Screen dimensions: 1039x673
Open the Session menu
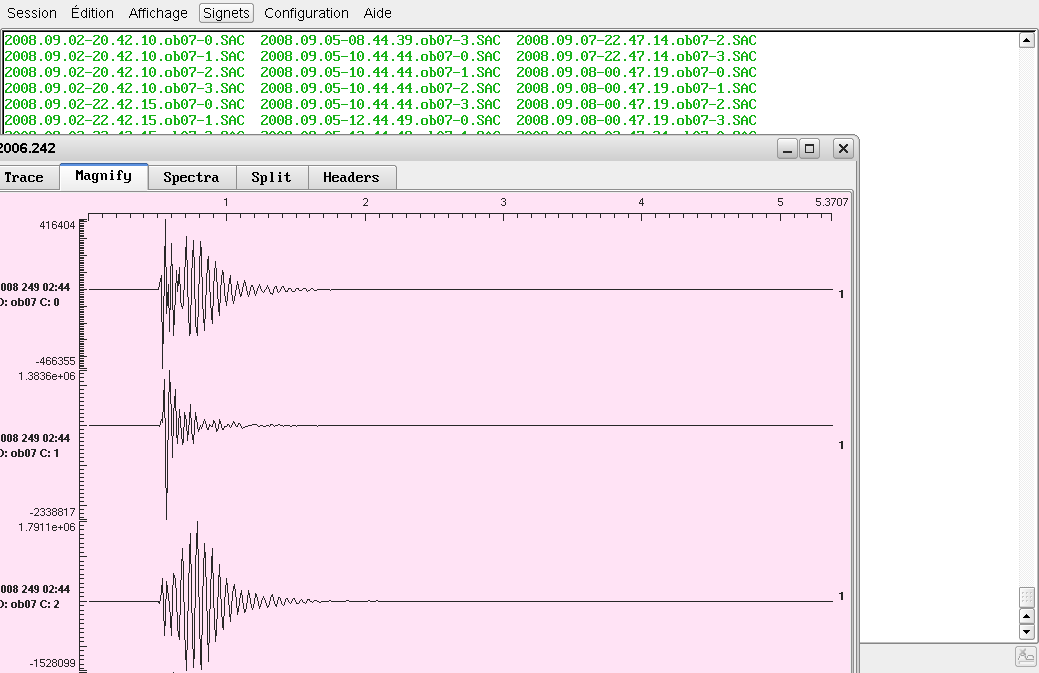click(32, 13)
